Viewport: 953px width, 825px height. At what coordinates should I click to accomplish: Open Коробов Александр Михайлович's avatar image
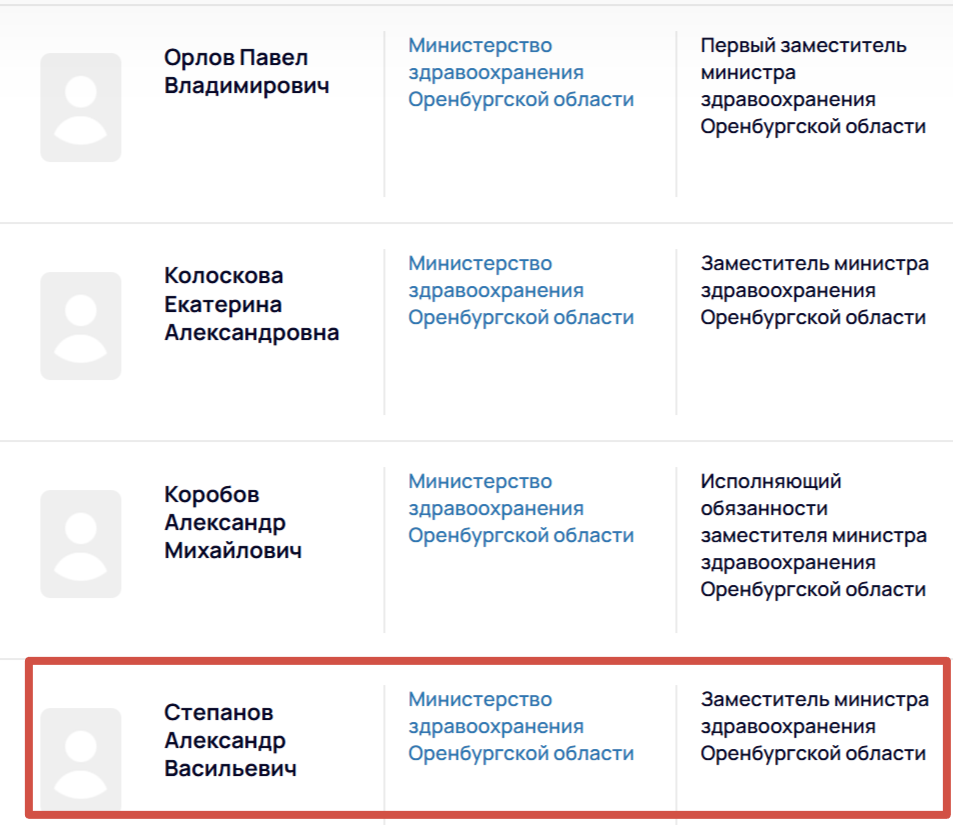pos(81,543)
